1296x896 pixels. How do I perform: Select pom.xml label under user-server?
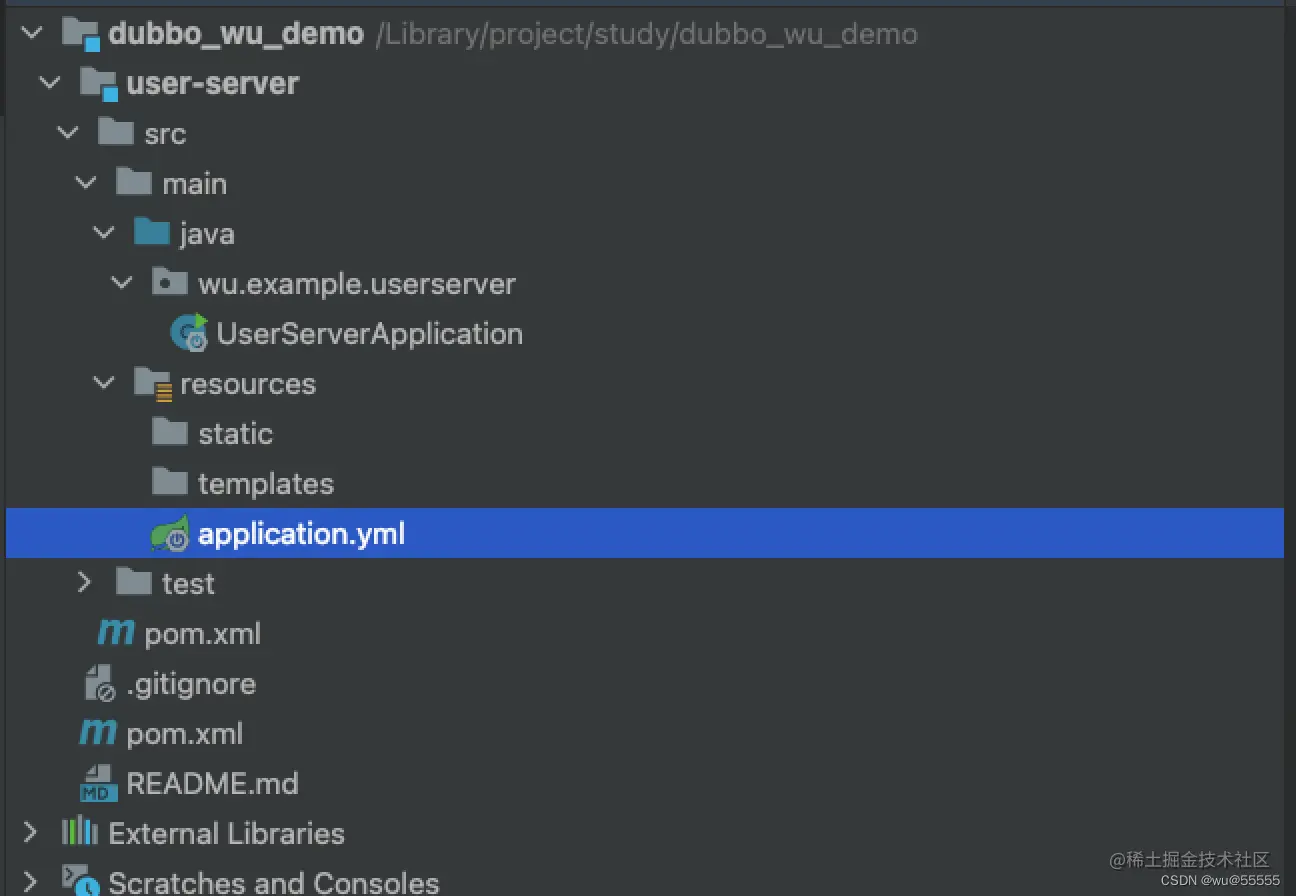pyautogui.click(x=203, y=634)
